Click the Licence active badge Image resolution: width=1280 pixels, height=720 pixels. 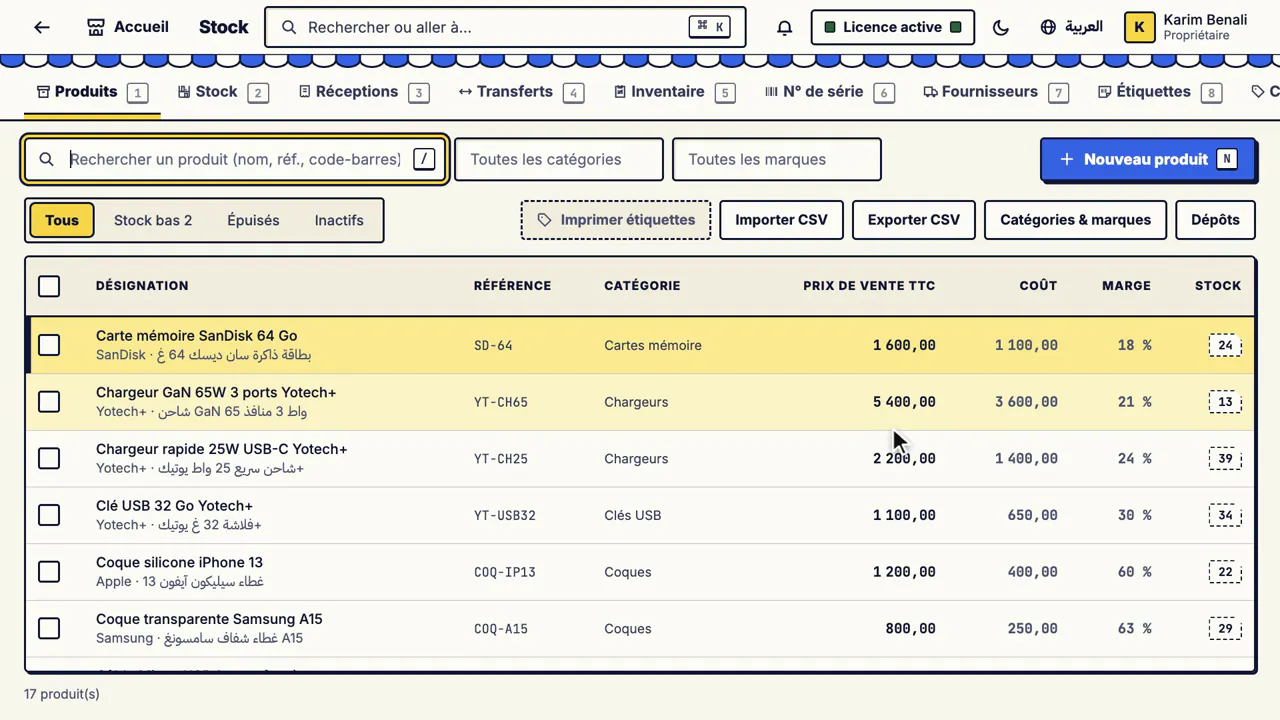892,27
